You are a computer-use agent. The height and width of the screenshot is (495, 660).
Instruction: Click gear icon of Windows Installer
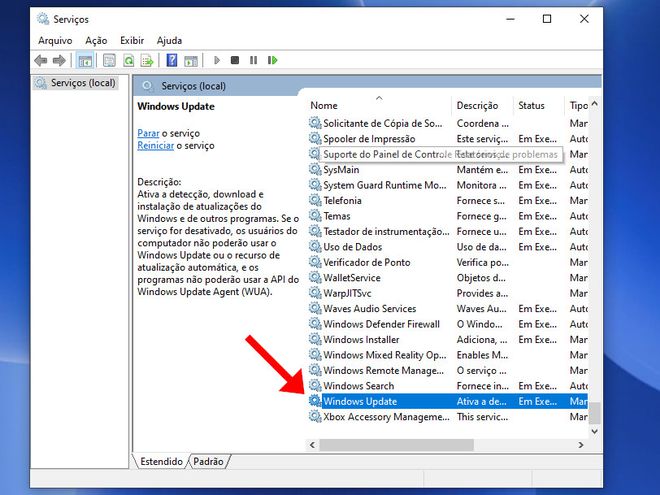click(315, 339)
